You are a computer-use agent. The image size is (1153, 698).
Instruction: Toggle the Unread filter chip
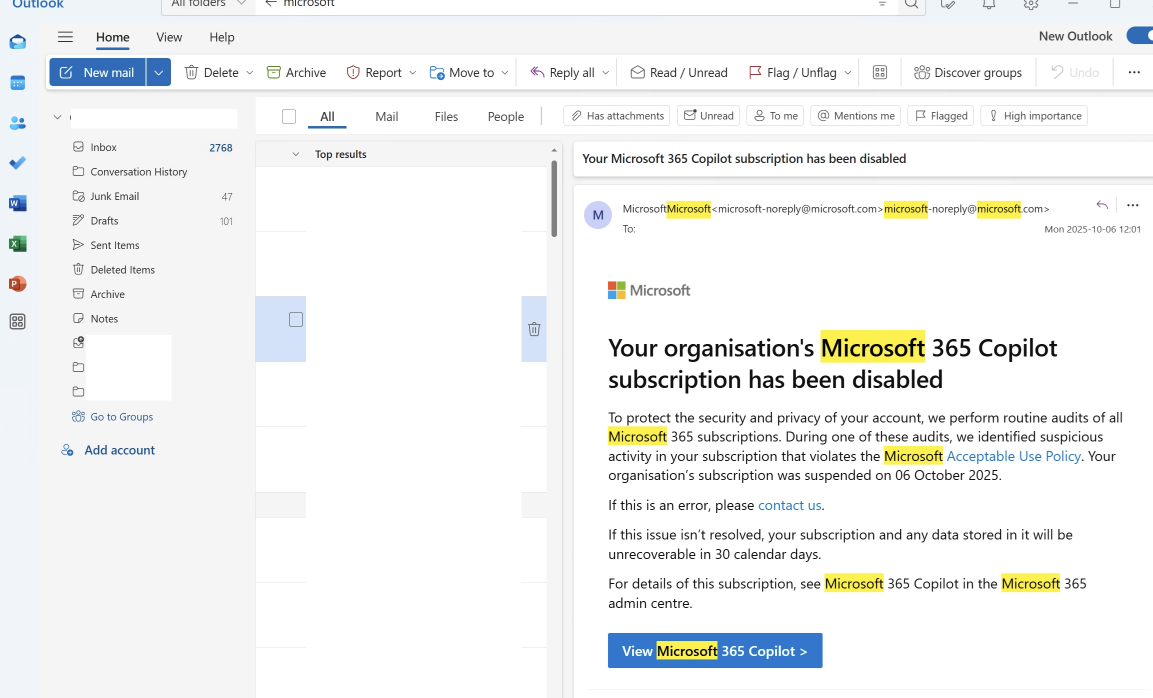pos(709,115)
